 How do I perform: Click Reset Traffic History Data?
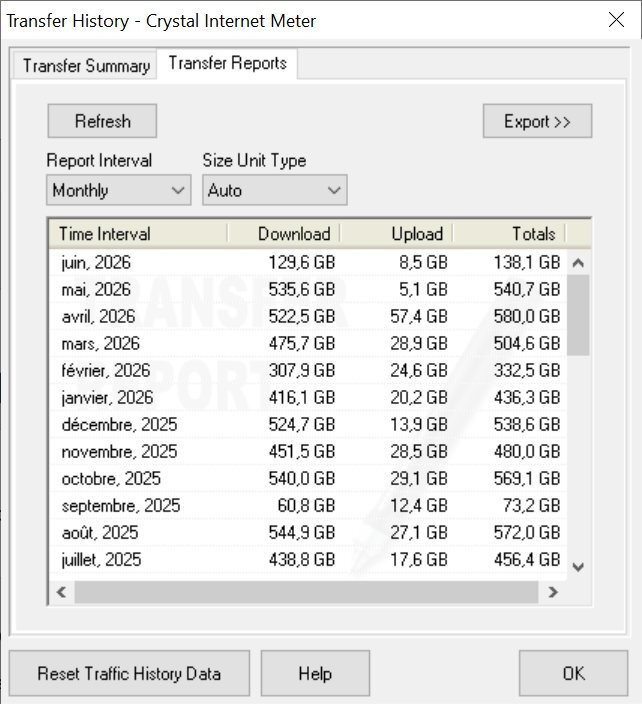(x=129, y=673)
